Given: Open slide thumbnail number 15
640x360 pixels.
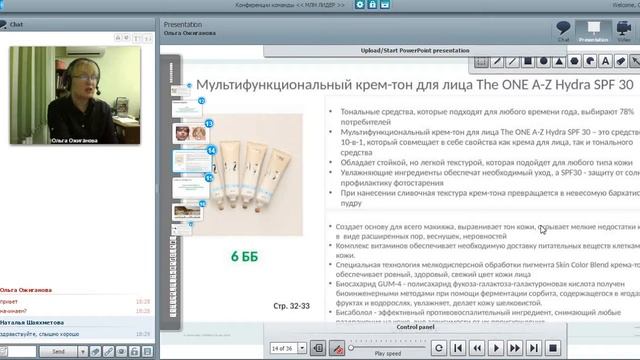Looking at the screenshot, I should (191, 187).
